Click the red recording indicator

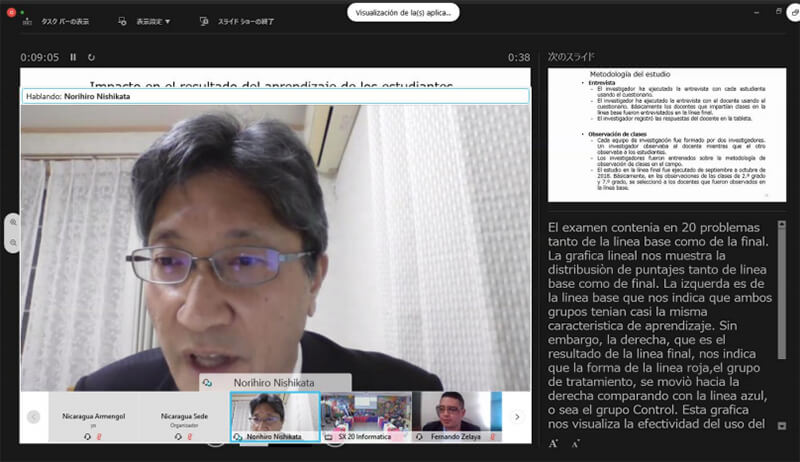pyautogui.click(x=11, y=12)
